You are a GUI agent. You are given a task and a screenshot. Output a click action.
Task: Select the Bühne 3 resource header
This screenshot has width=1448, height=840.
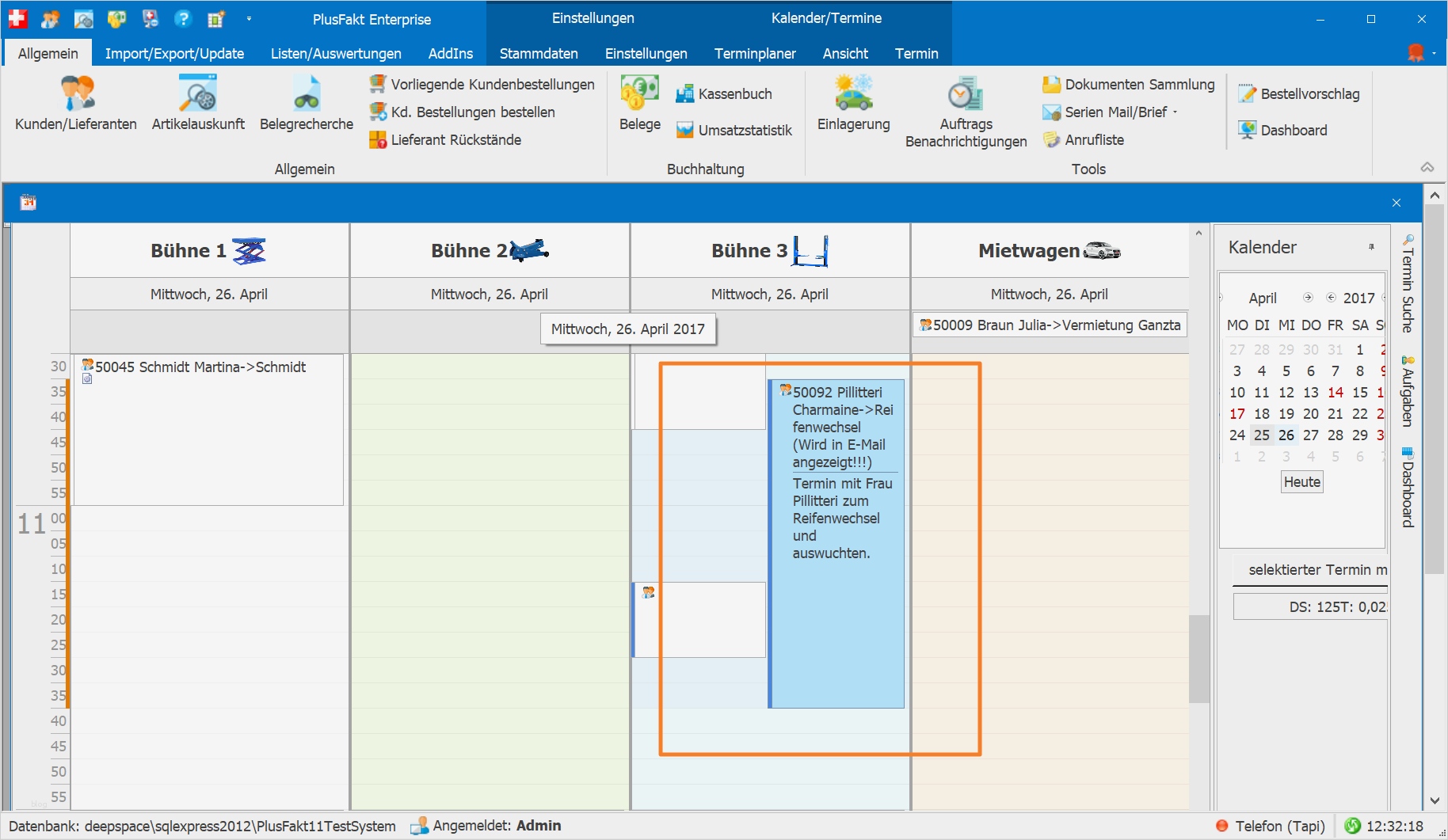(770, 251)
